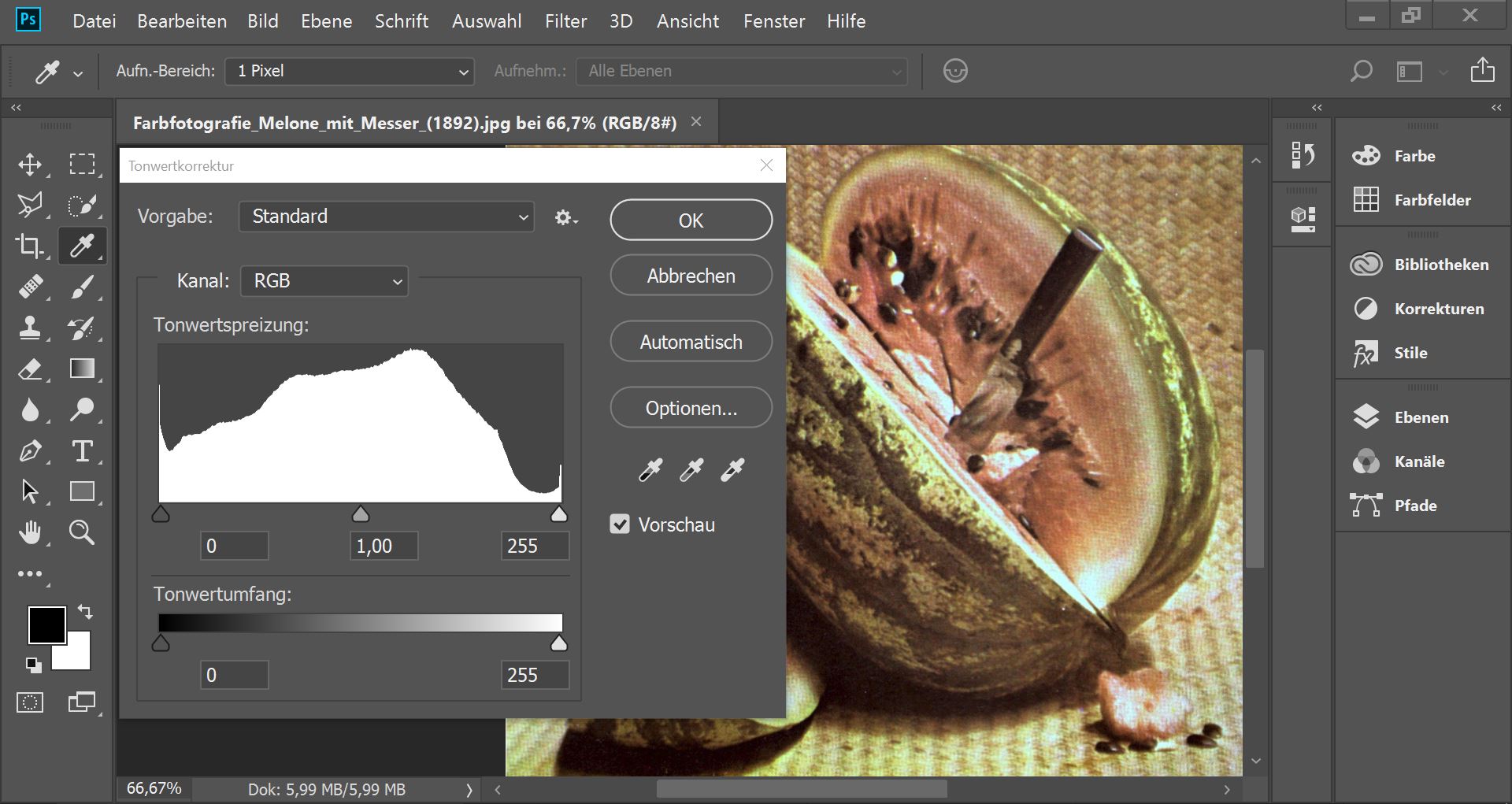
Task: Open the Vorgabe preset dropdown
Action: [x=386, y=217]
